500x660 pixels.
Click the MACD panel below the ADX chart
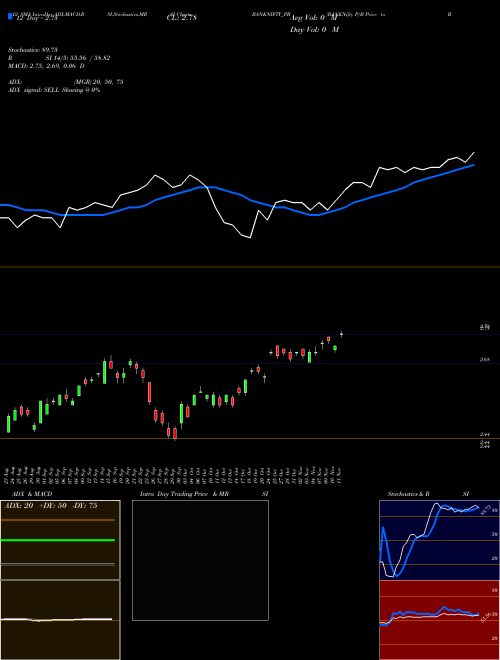pyautogui.click(x=60, y=620)
